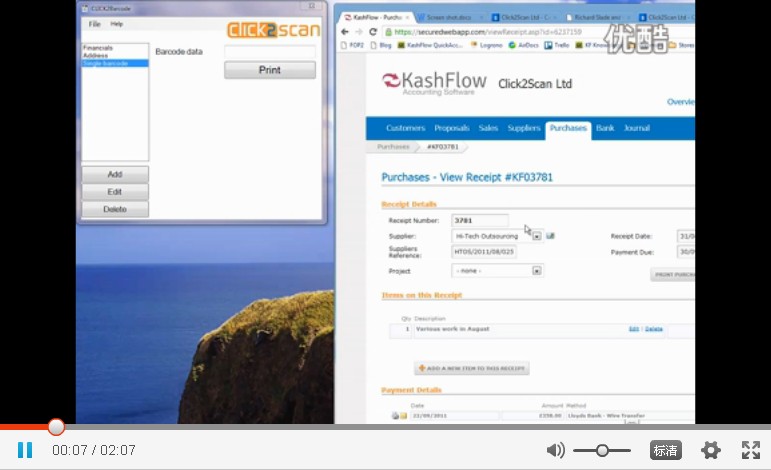The width and height of the screenshot is (771, 470).
Task: Pause the video playback
Action: point(25,450)
